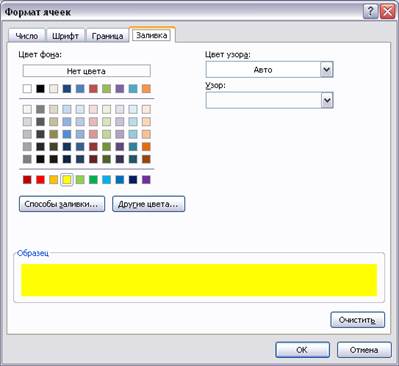Open Другие цвета dialog
The image size is (399, 366).
coord(148,204)
